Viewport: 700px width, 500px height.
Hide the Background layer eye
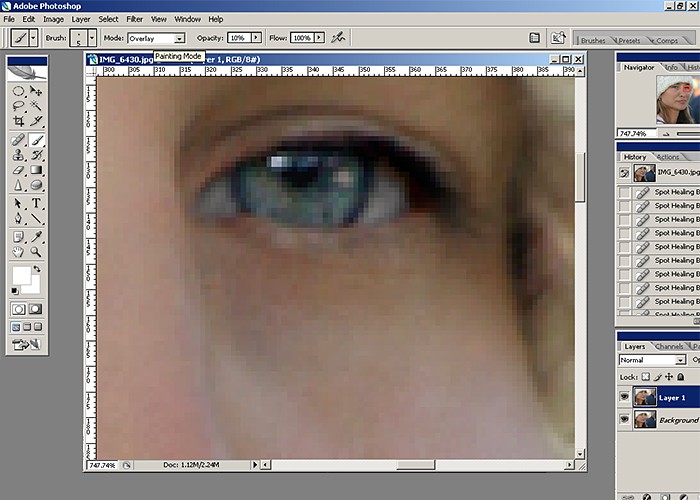coord(624,419)
